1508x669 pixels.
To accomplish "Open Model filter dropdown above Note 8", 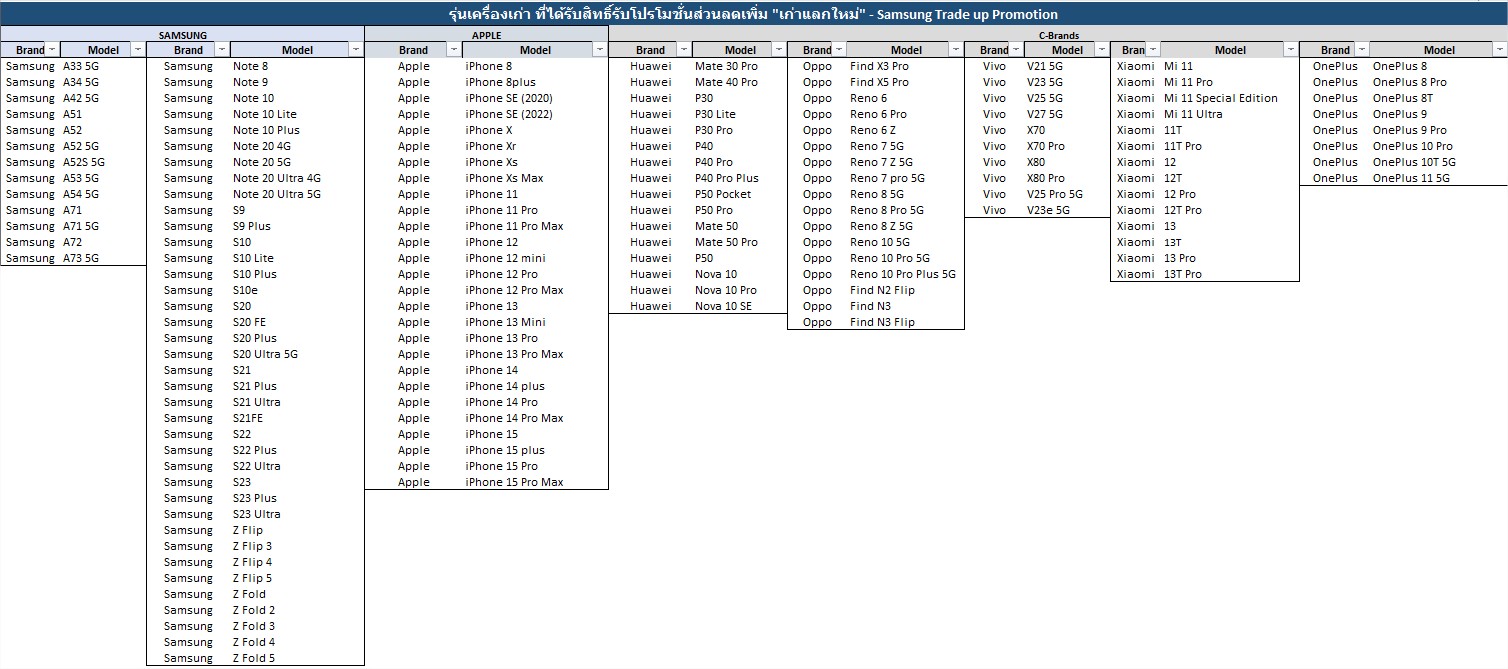I will (356, 50).
